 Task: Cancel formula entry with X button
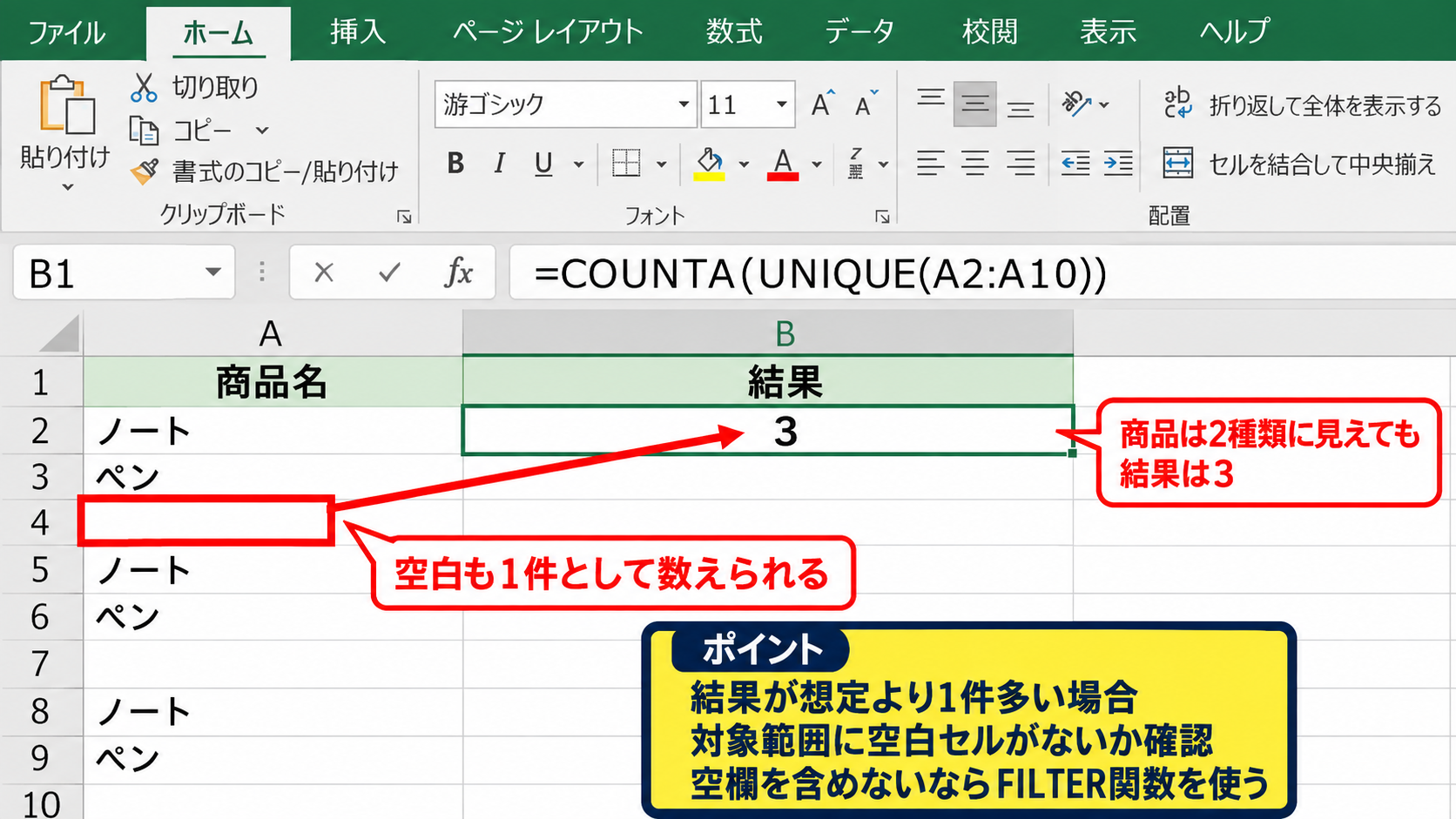click(324, 272)
